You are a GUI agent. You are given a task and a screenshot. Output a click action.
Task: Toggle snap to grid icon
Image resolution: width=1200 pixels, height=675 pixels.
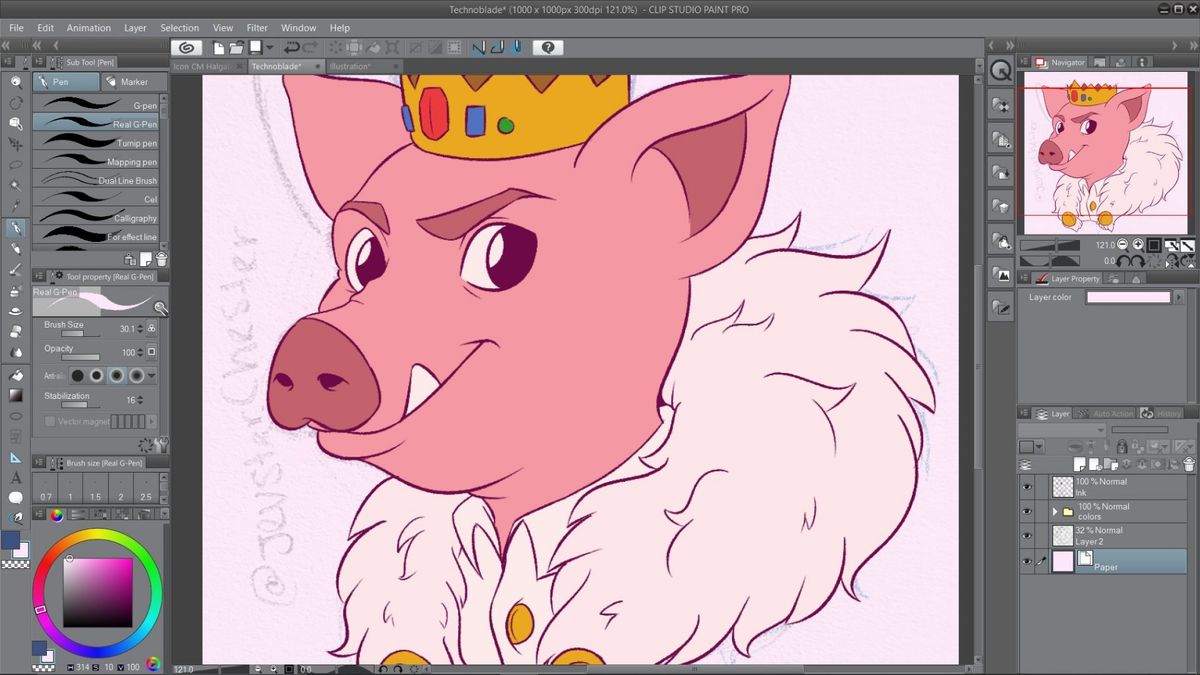coord(517,47)
